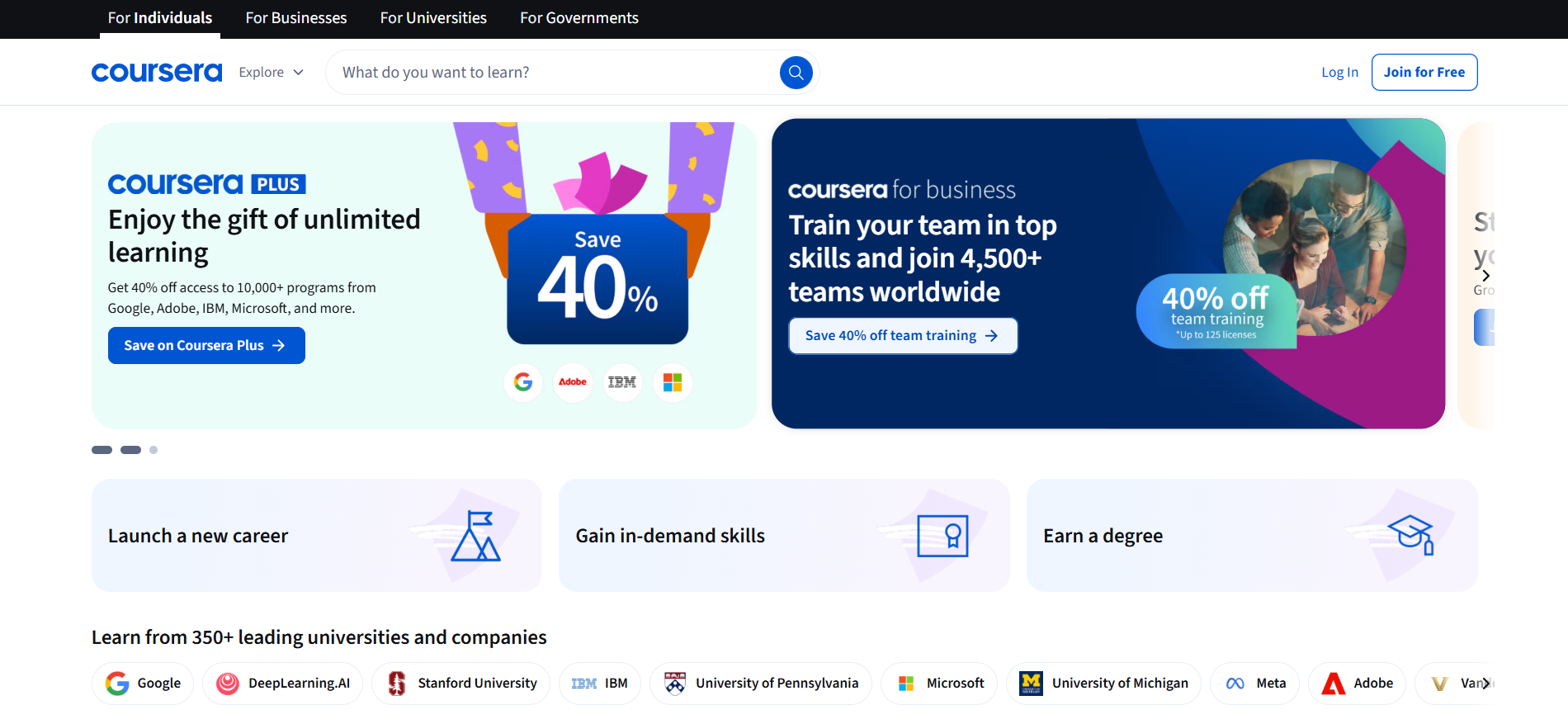
Task: Click the Adobe red A logo
Action: point(1334,684)
